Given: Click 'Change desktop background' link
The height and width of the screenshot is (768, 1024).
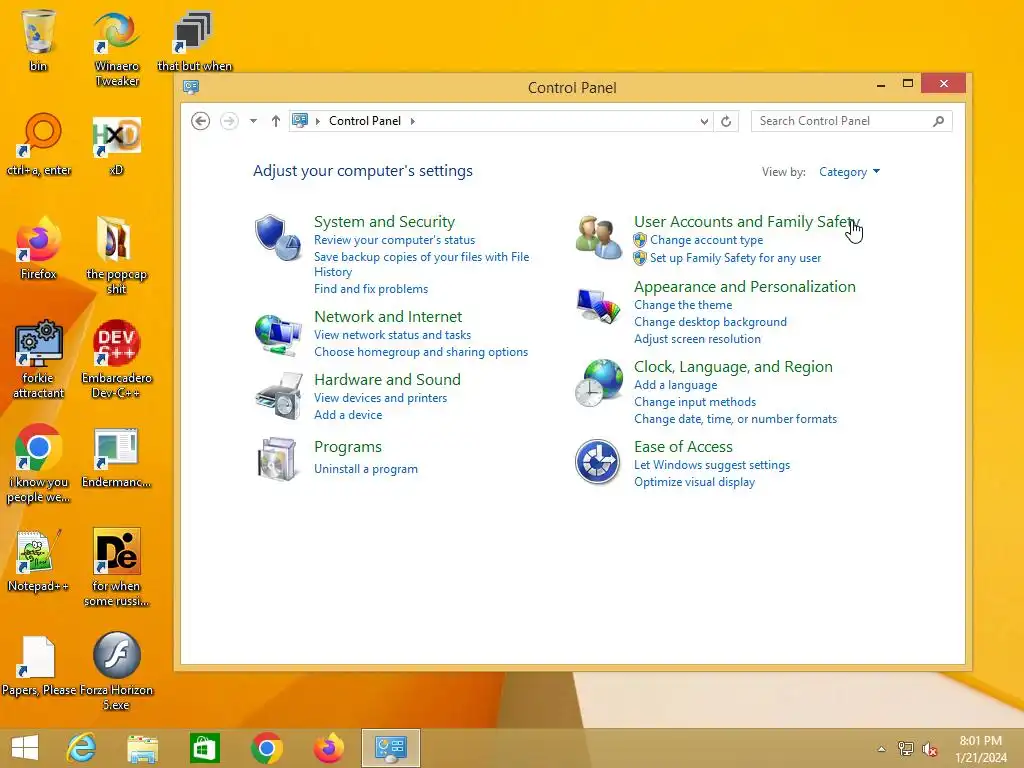Looking at the screenshot, I should coord(711,321).
